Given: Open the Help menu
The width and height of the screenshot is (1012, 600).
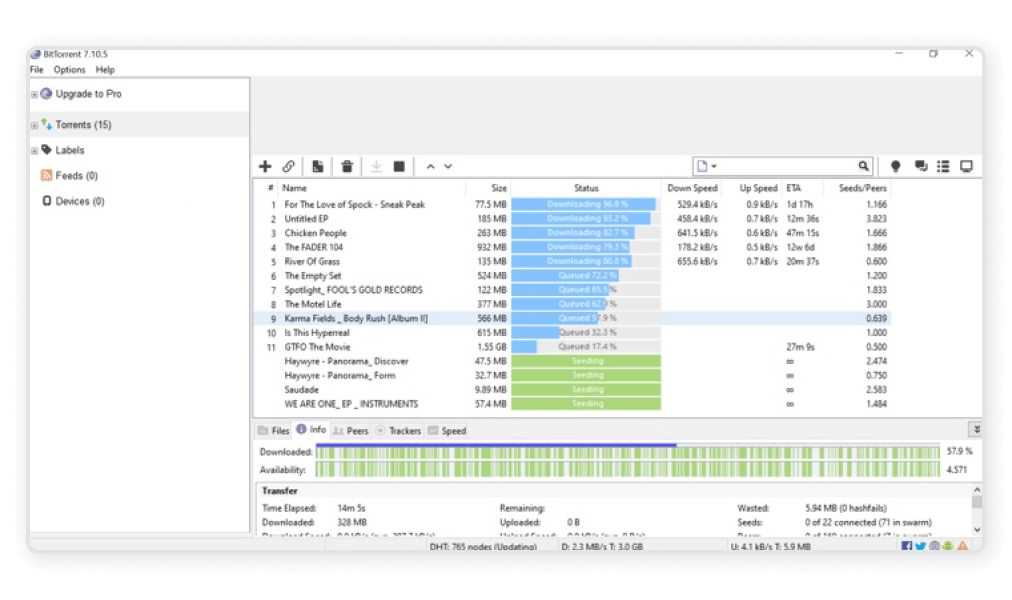Looking at the screenshot, I should pos(105,70).
